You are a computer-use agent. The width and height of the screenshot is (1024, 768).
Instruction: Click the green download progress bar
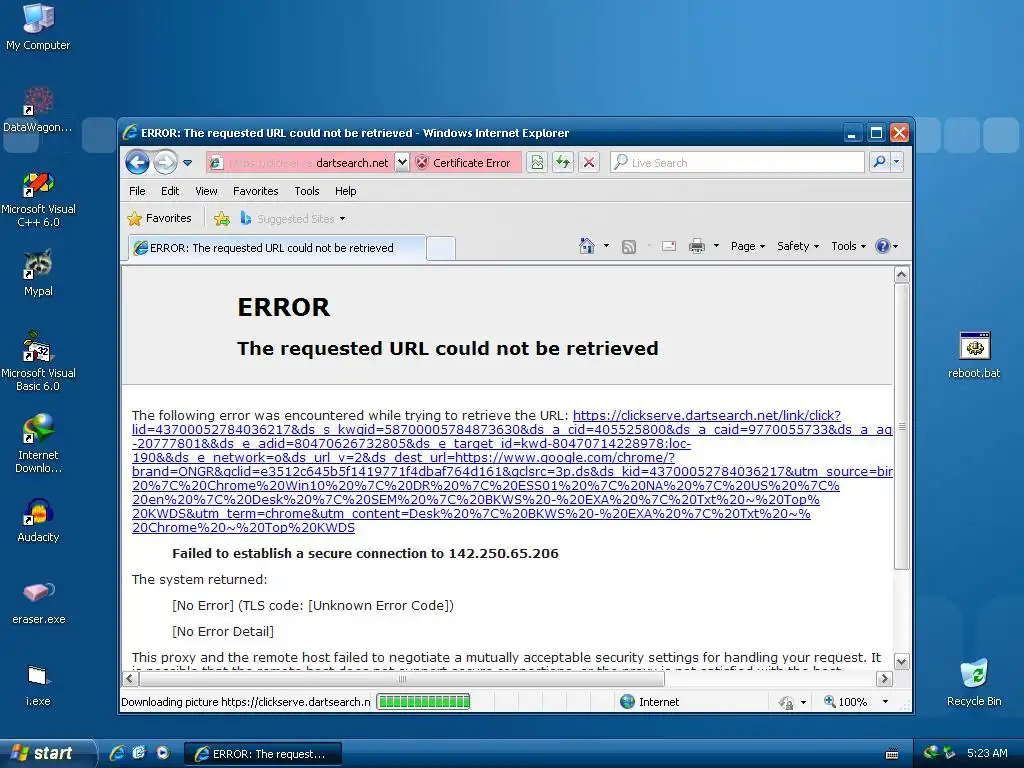coord(423,701)
